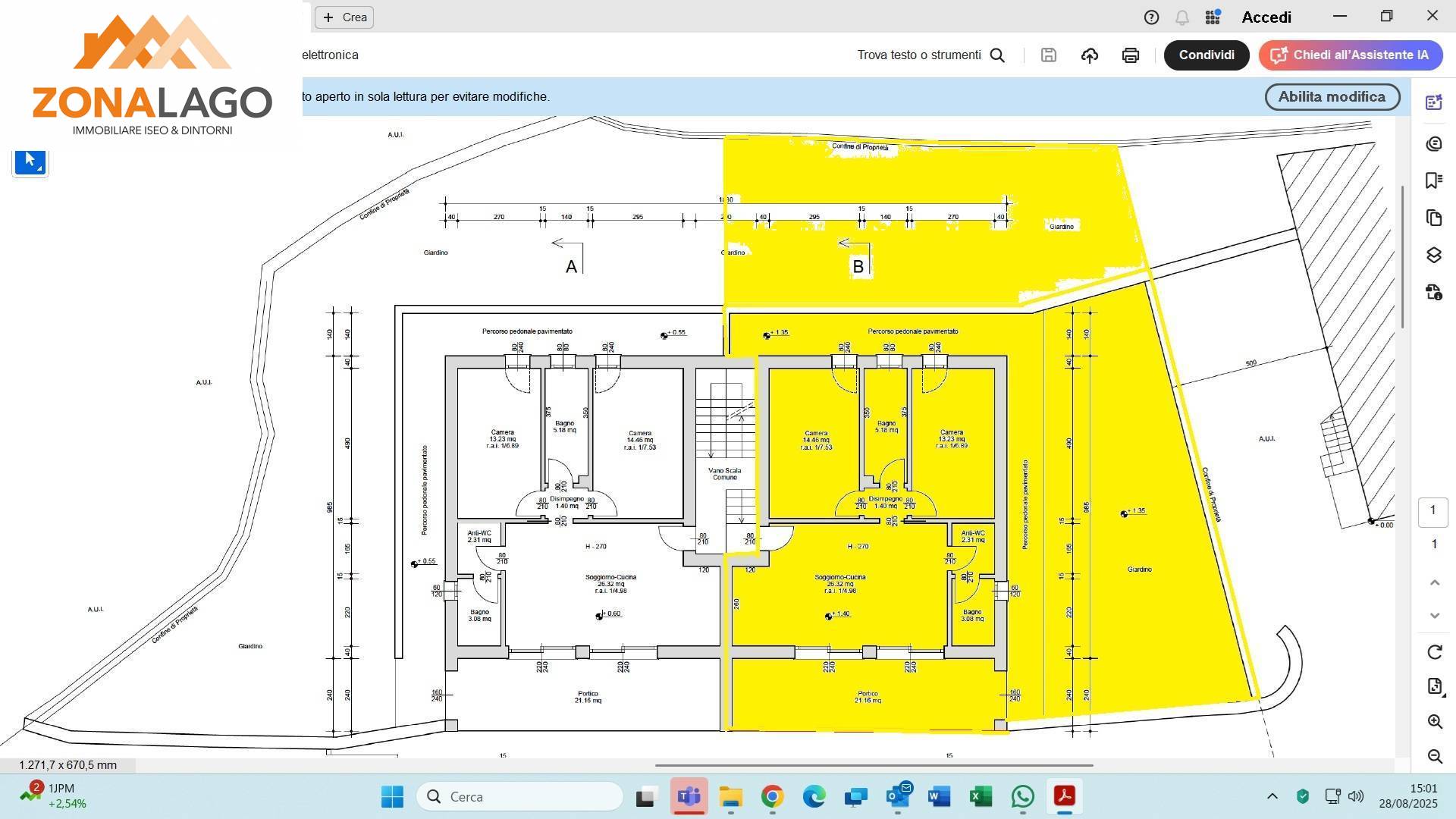Open Google Chrome from the taskbar
1456x819 pixels.
(x=772, y=796)
